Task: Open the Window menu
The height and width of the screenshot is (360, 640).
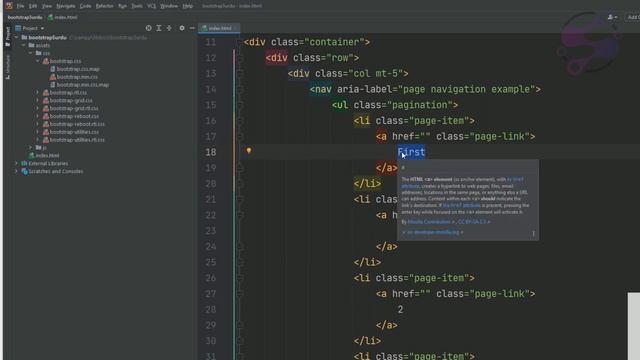Action: click(169, 6)
